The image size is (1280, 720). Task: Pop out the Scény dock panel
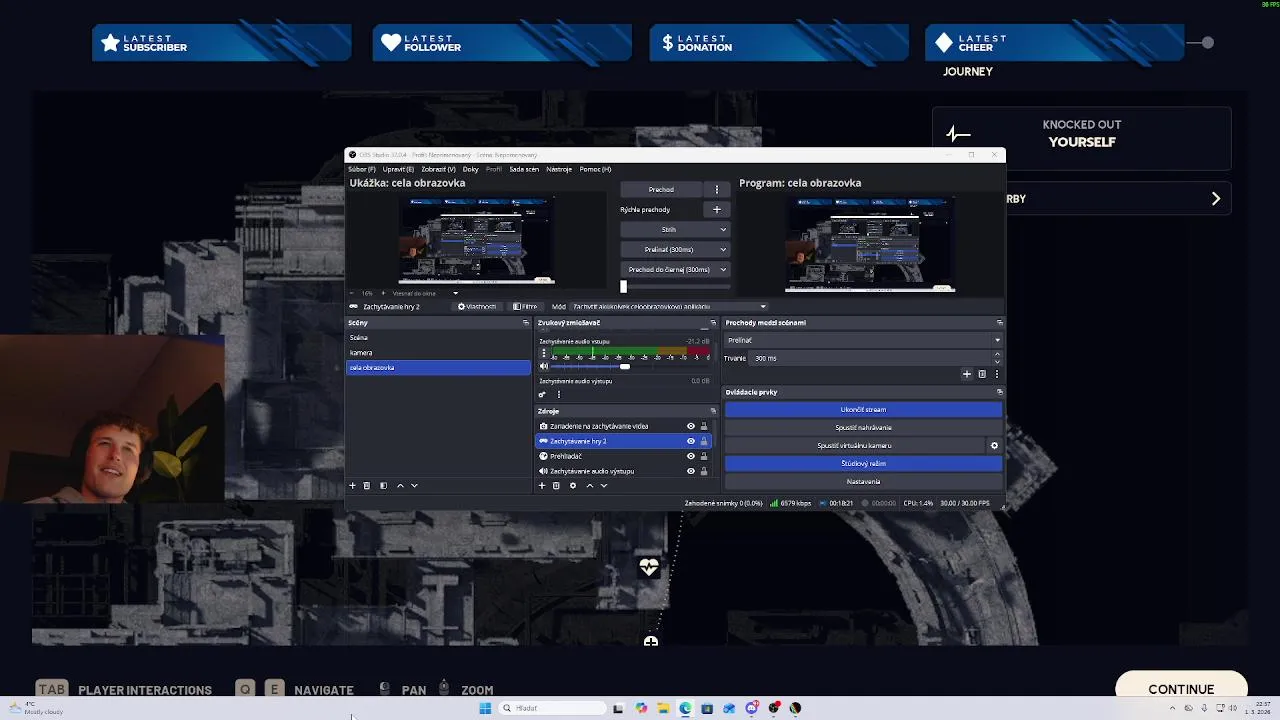(526, 323)
